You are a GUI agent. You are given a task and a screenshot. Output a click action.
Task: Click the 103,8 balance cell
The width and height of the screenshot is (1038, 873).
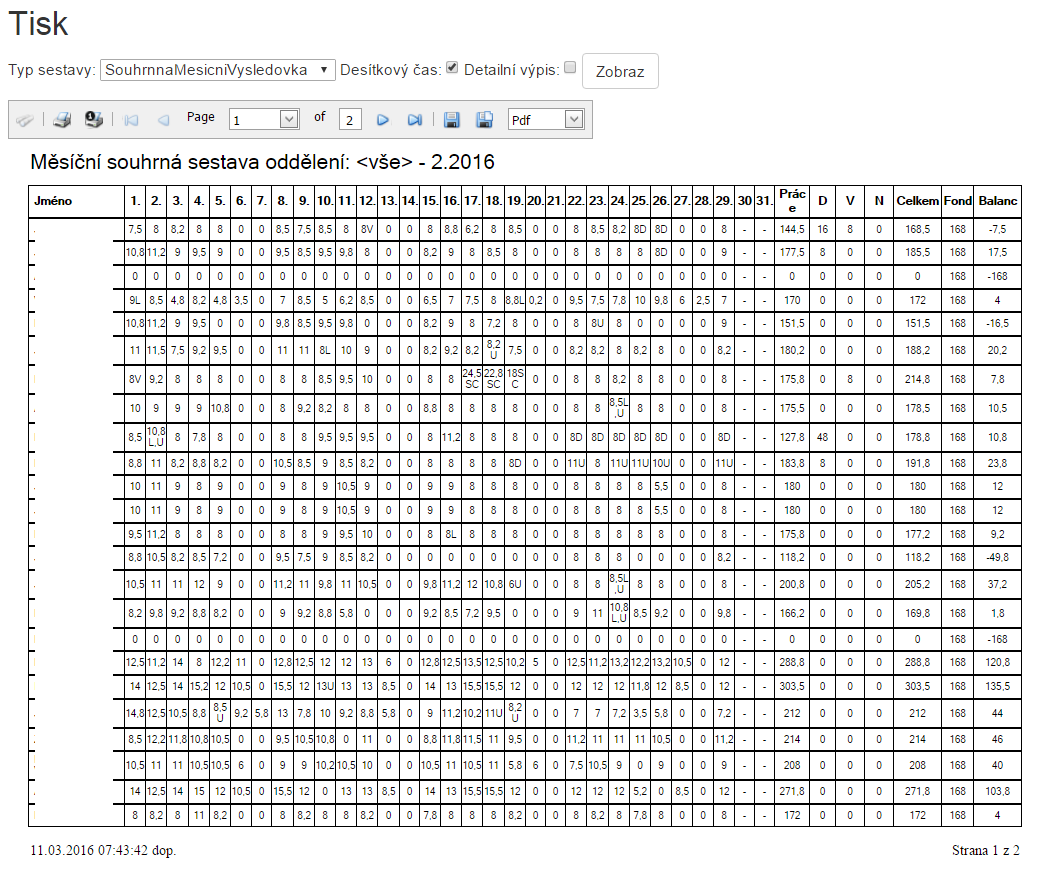point(998,791)
